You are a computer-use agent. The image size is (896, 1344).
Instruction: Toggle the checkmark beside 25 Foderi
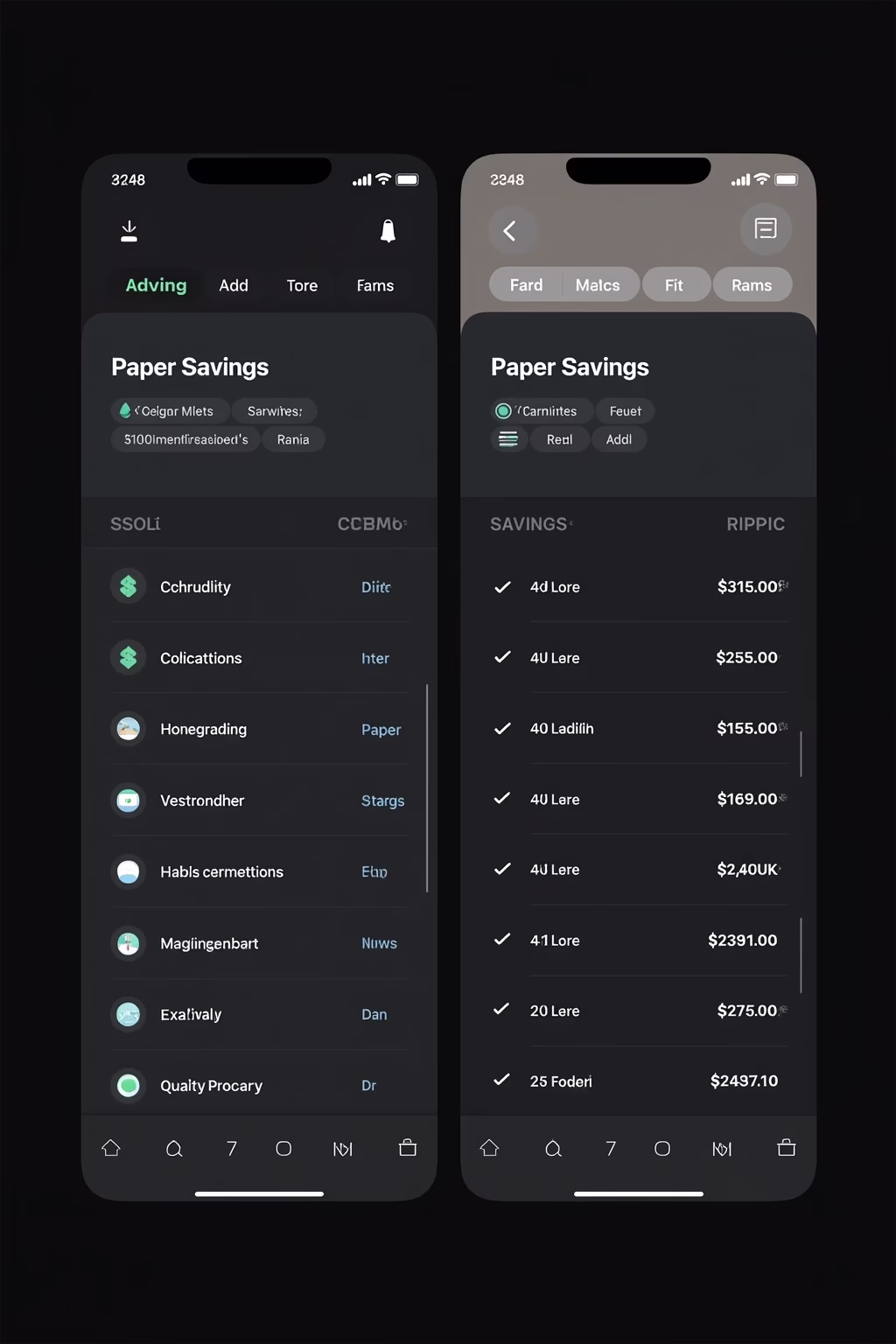501,1080
